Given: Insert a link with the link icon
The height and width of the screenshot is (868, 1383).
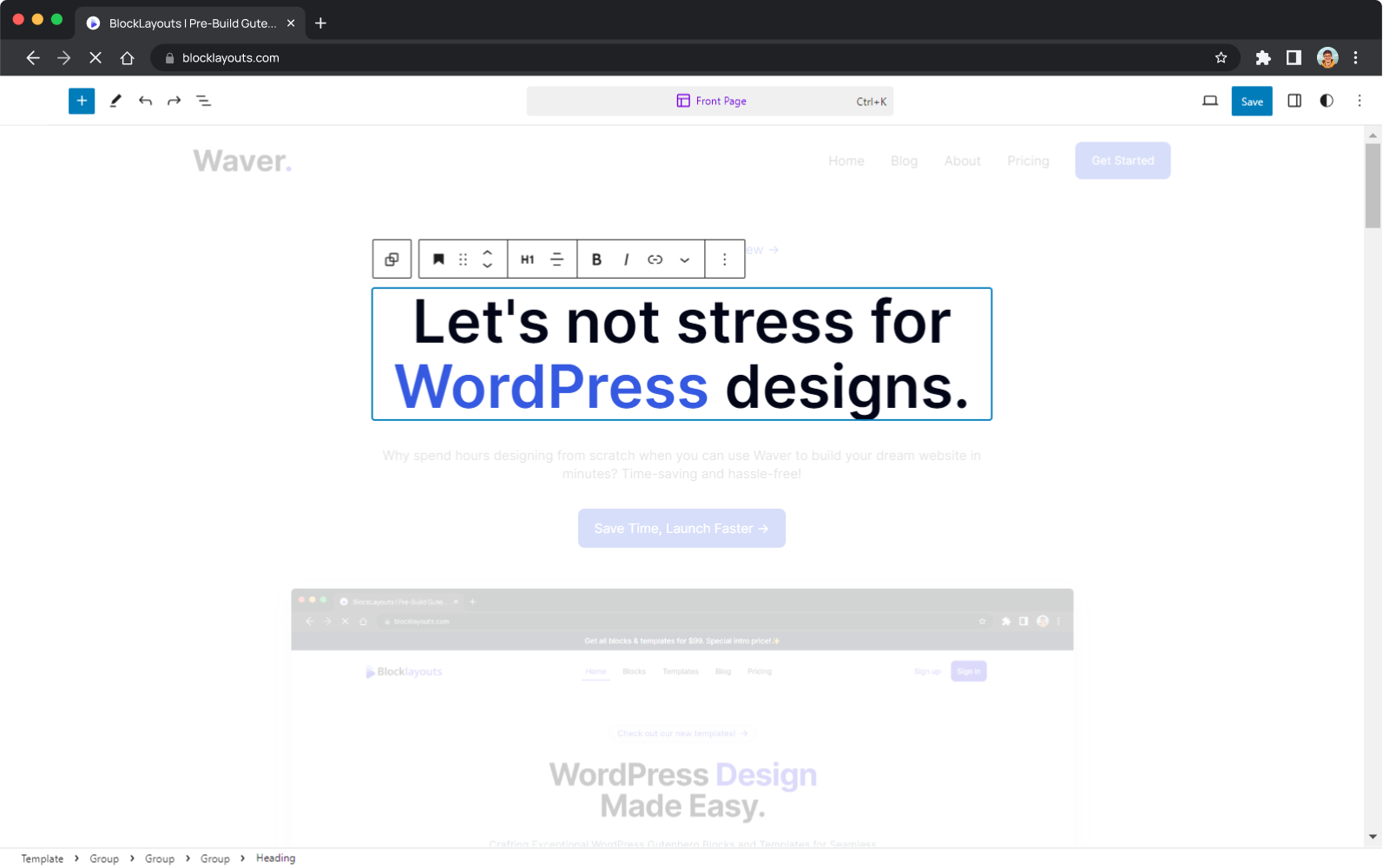Looking at the screenshot, I should [x=655, y=260].
